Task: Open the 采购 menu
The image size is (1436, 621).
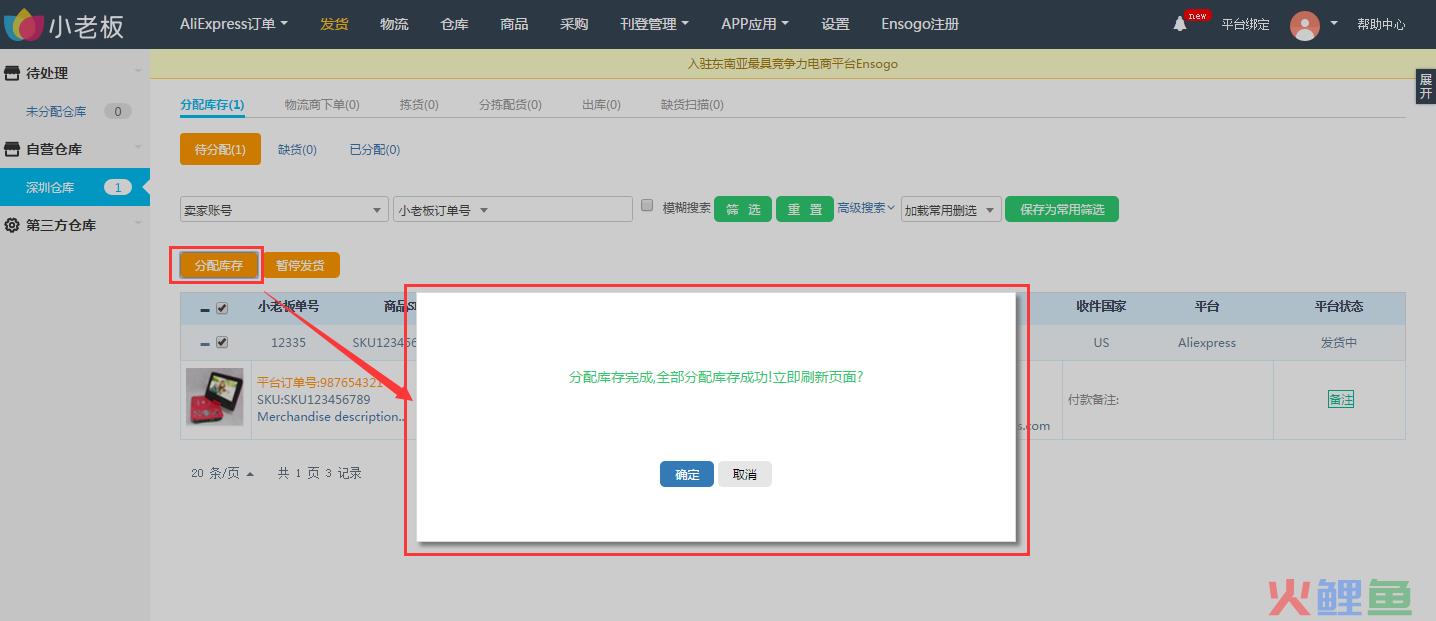Action: pos(574,24)
